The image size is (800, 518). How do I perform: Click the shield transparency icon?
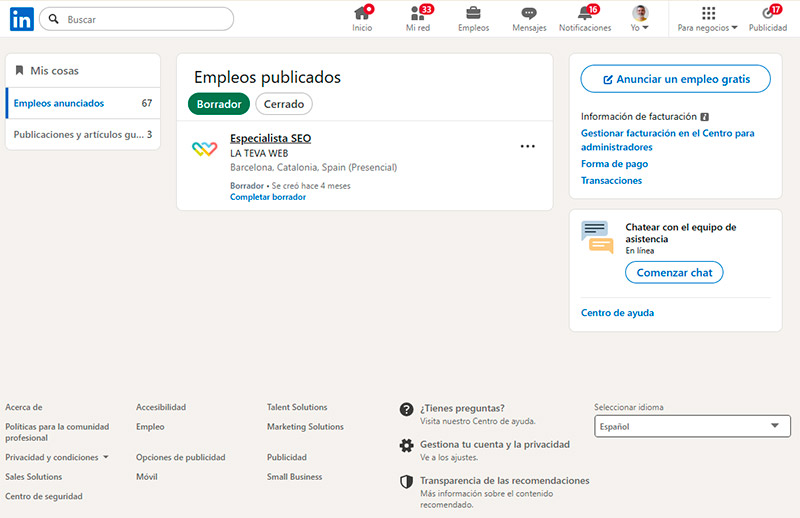tap(406, 482)
